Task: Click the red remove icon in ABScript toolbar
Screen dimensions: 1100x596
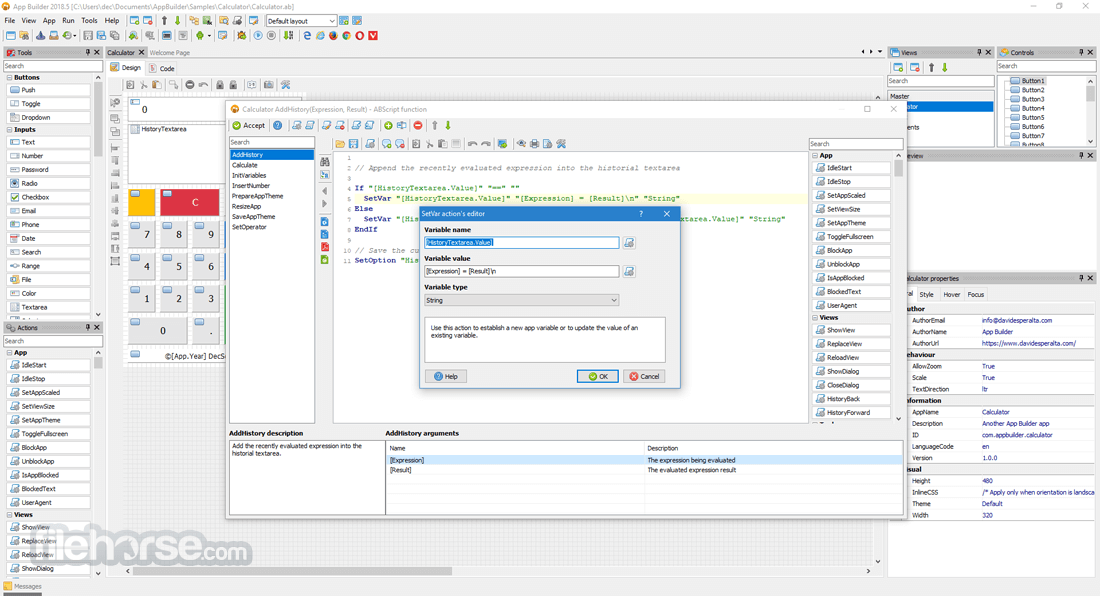Action: [418, 126]
